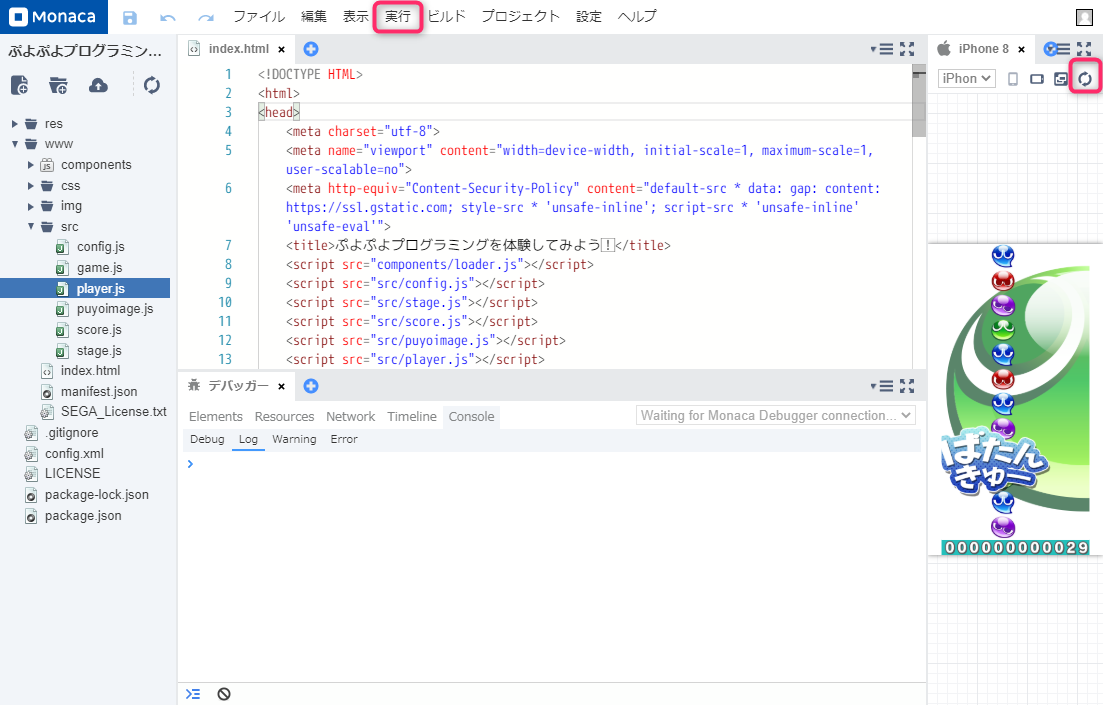
Task: Open the ファイル menu
Action: 259,16
